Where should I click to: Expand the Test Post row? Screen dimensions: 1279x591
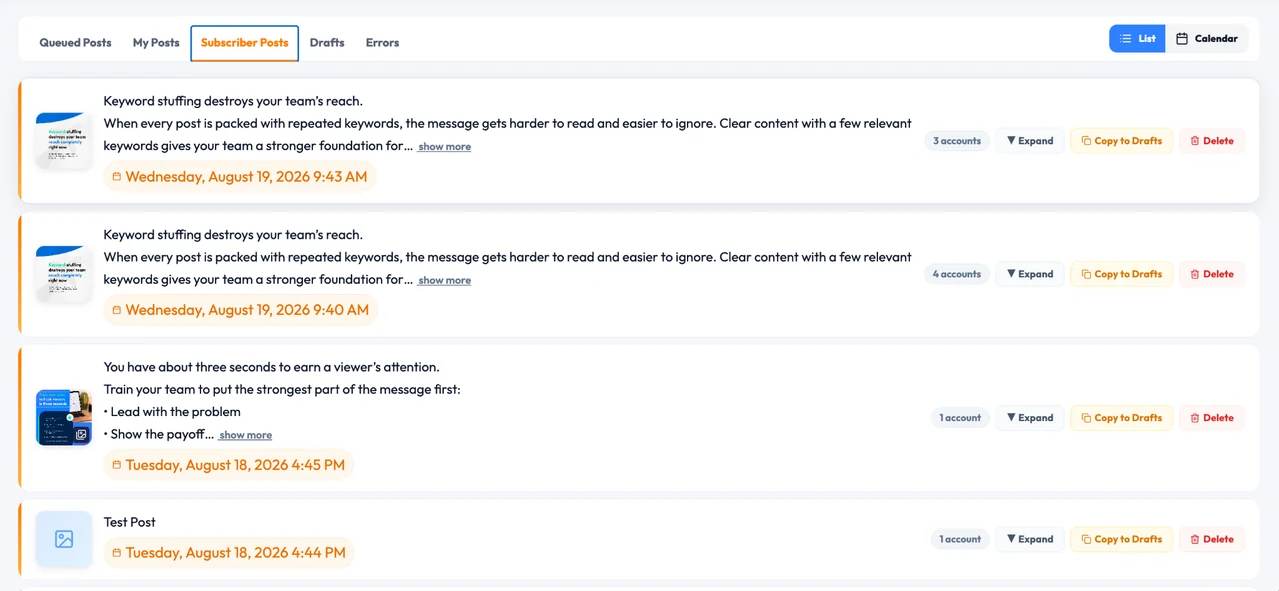1029,539
